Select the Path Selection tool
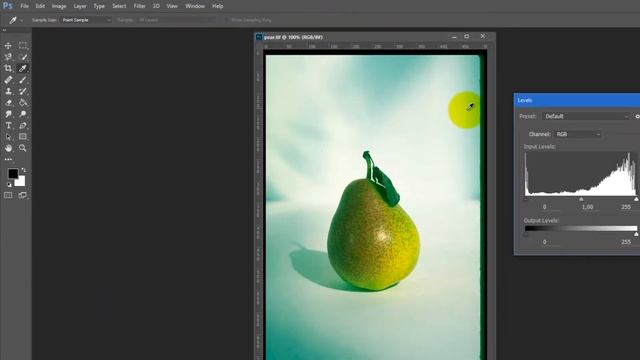The height and width of the screenshot is (360, 640). tap(8, 137)
